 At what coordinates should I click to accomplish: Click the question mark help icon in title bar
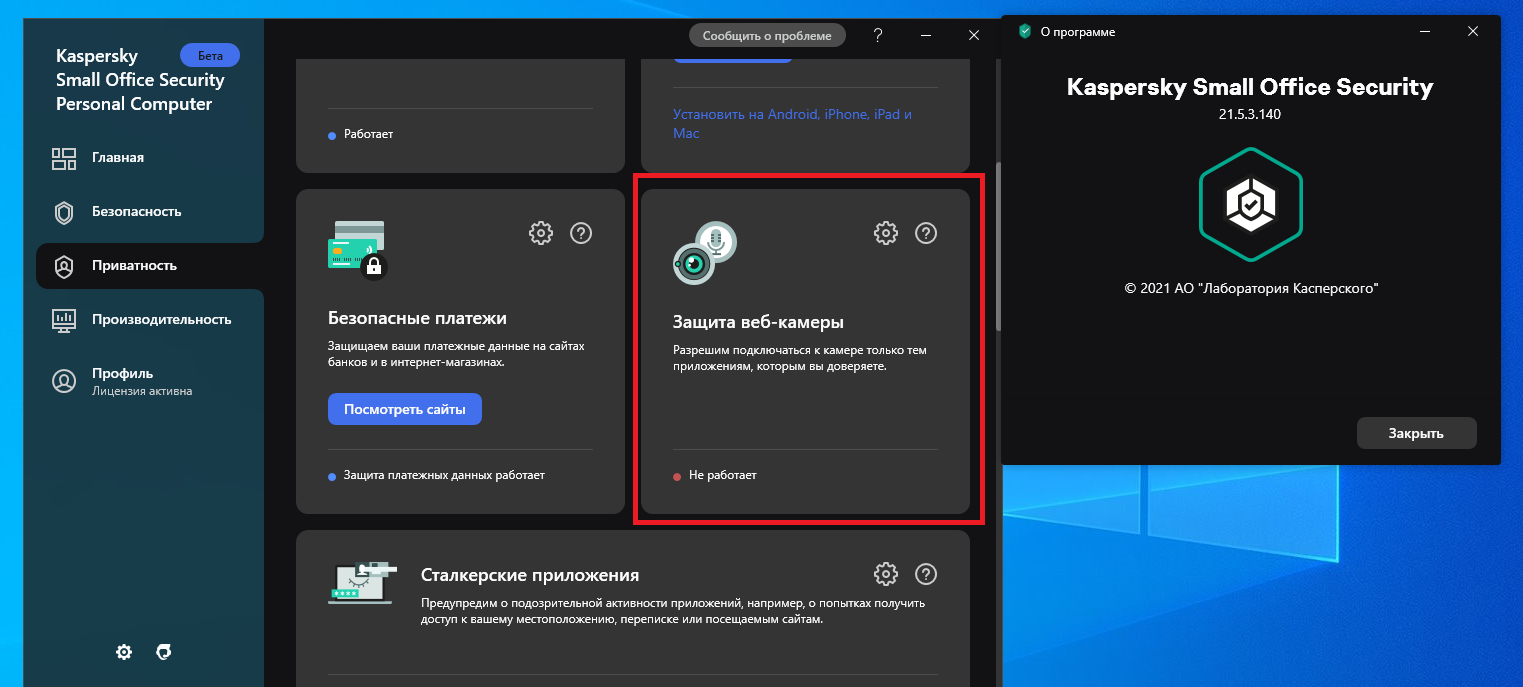tap(878, 35)
